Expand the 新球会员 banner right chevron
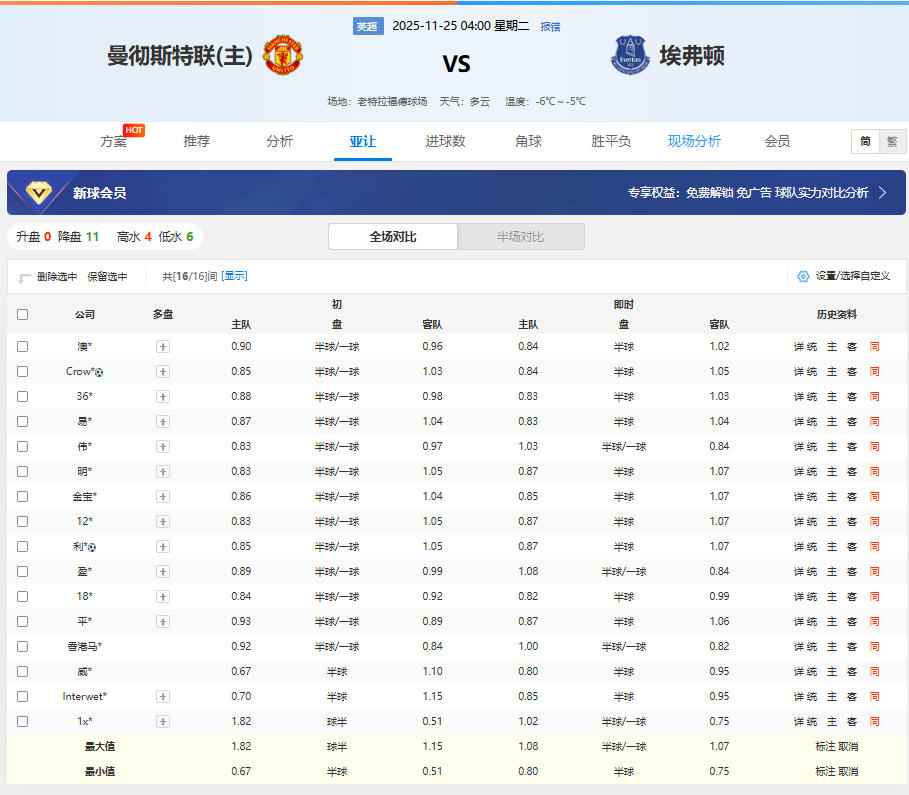Screen dimensions: 909x795 tap(883, 193)
